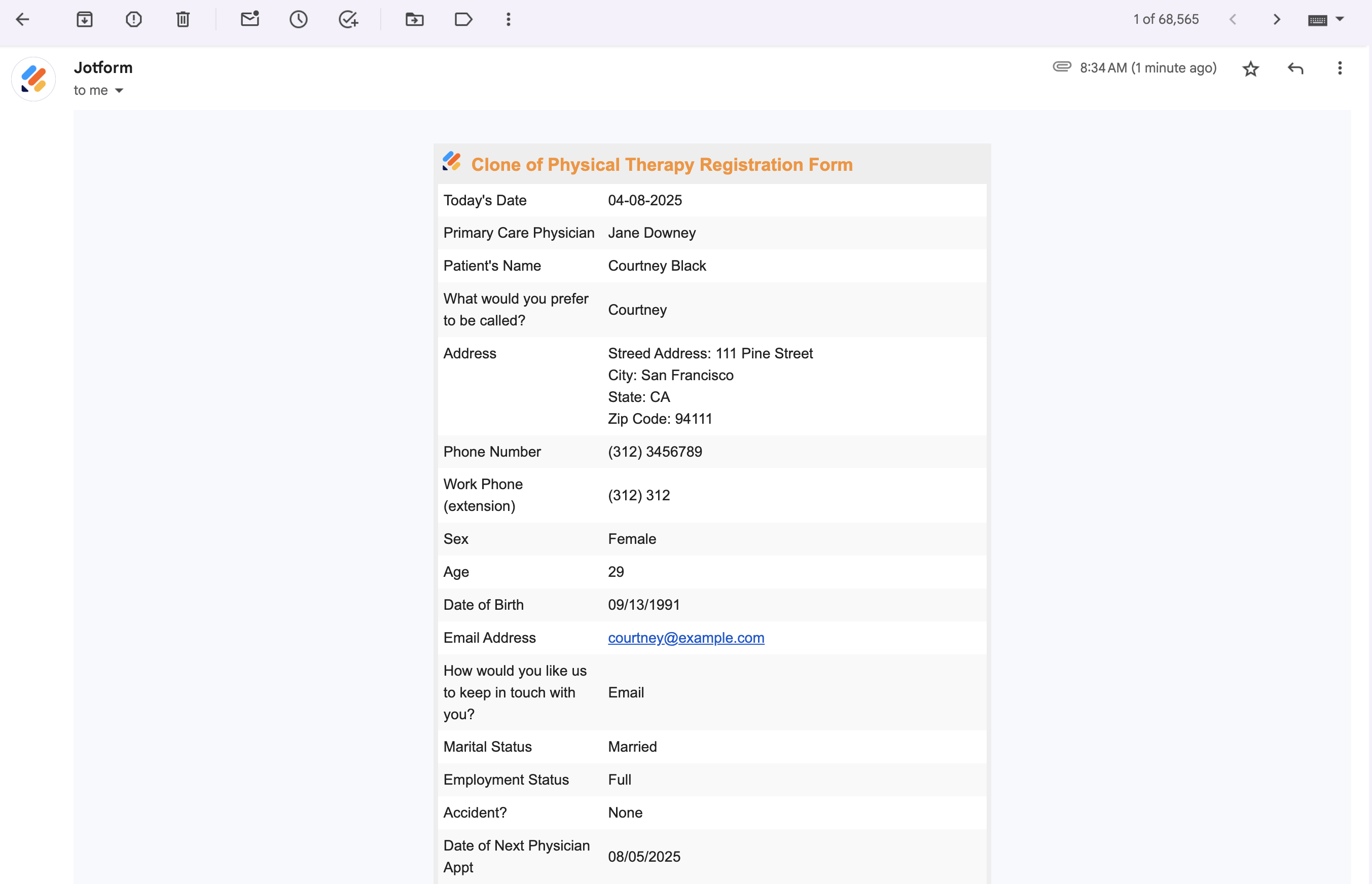Viewport: 1372px width, 884px height.
Task: Go to the newer message arrow
Action: [1233, 20]
